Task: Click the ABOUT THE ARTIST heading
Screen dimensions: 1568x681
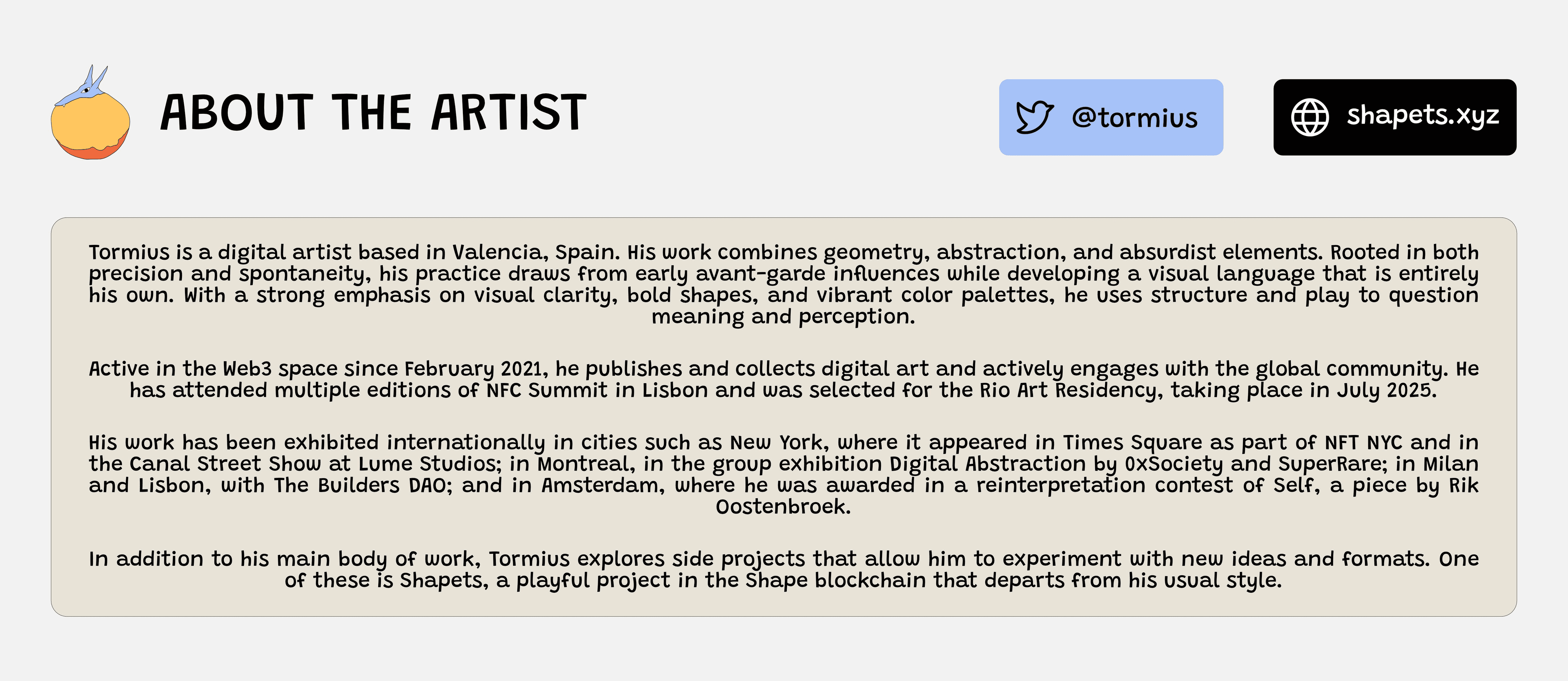Action: [x=373, y=113]
